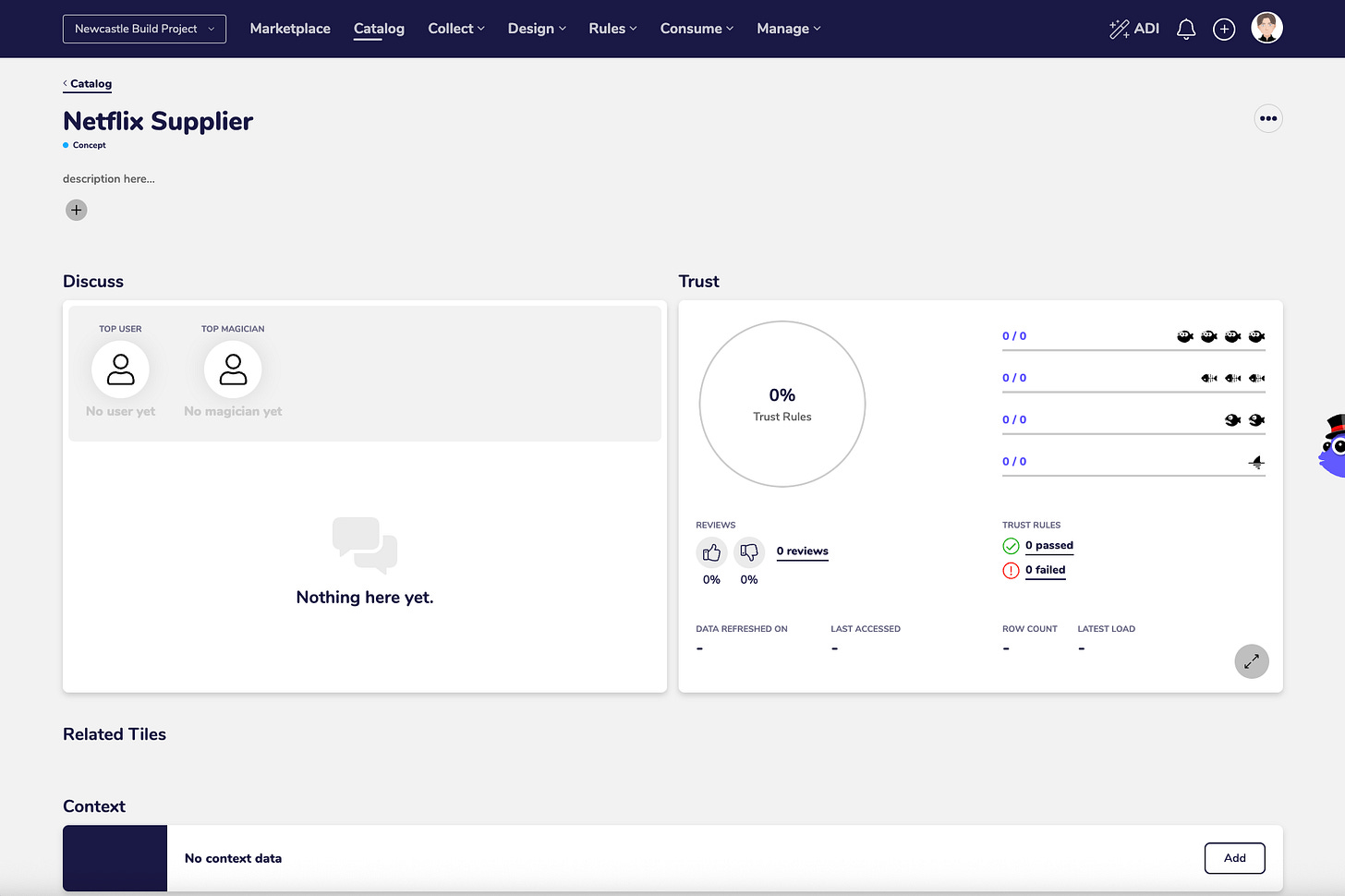Click the circled plus create icon
This screenshot has width=1345, height=896.
(x=1224, y=30)
